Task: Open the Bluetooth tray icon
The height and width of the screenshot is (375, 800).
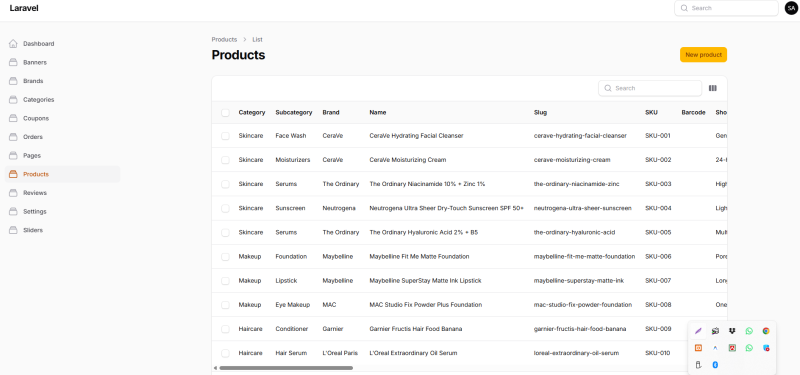Action: coord(715,365)
